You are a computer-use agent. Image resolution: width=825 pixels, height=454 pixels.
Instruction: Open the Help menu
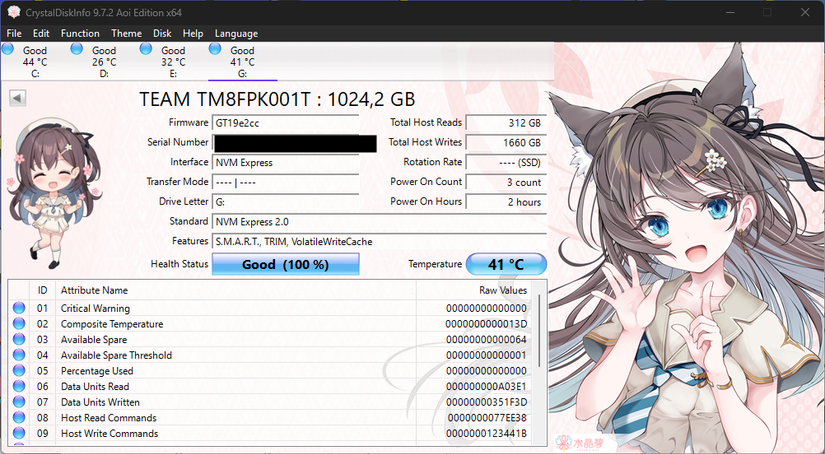pyautogui.click(x=193, y=33)
